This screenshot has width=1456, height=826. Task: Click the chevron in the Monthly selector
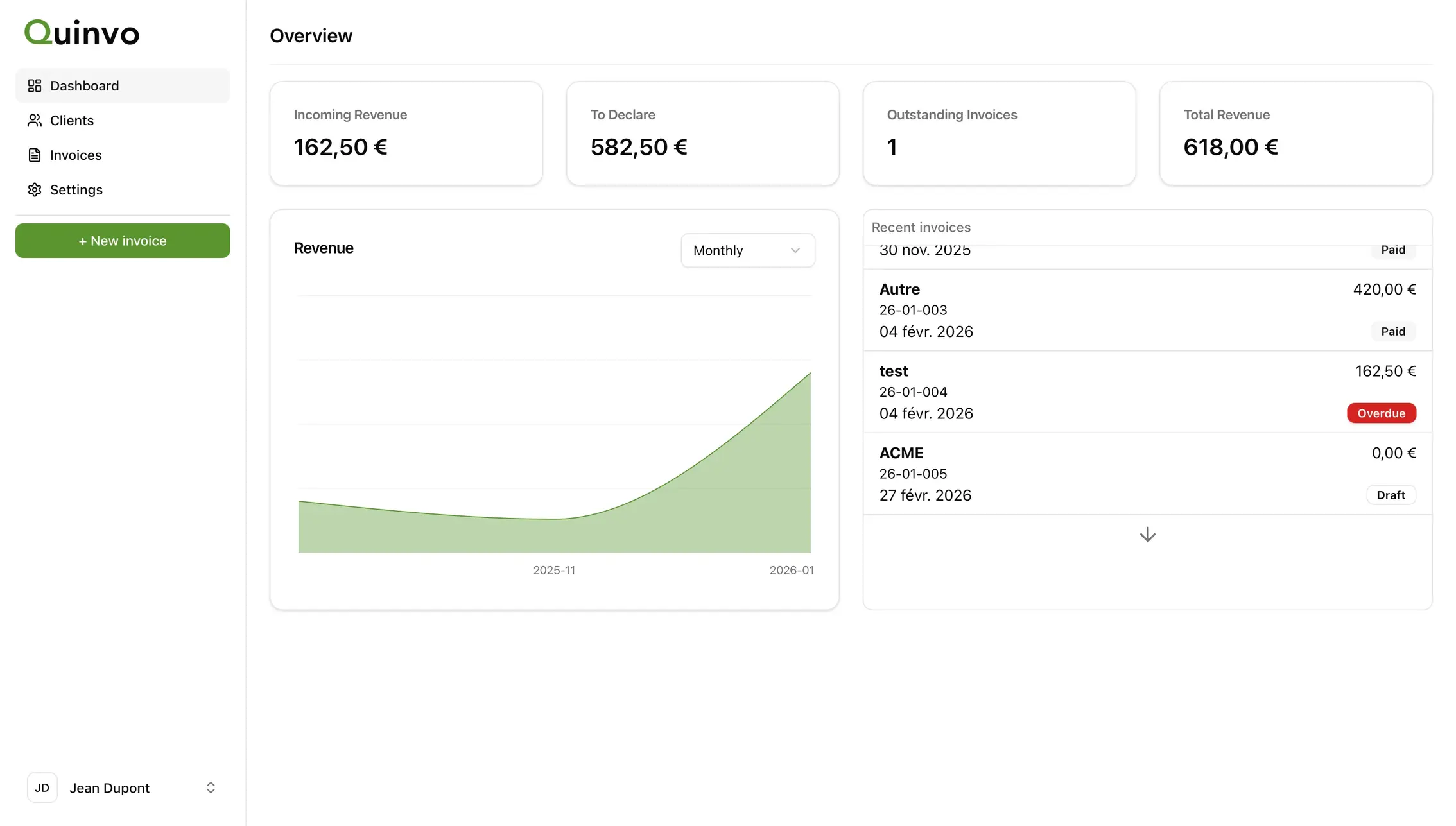coord(795,250)
